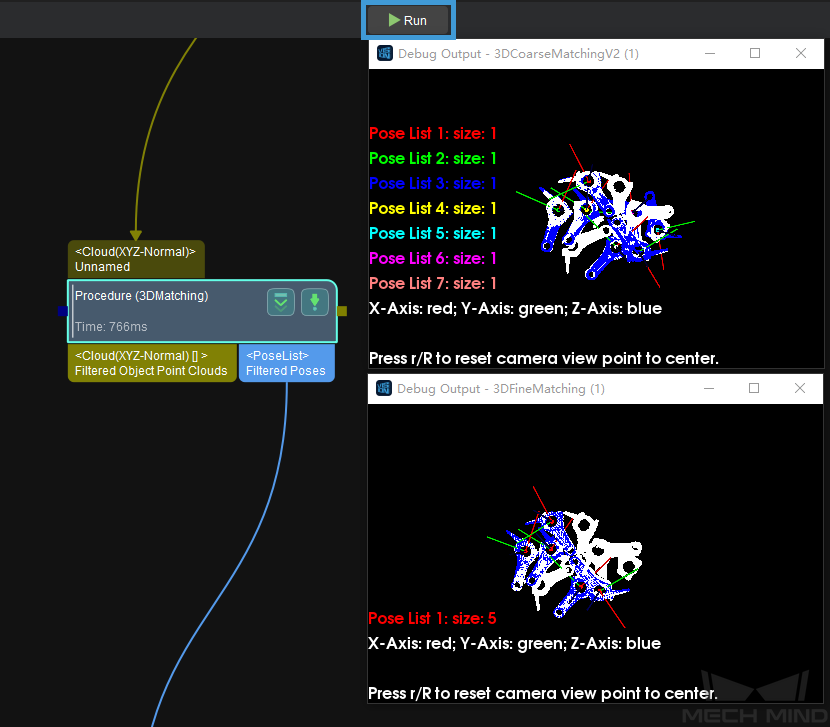Click the magenta 'Pose List 6: size: 1' text
The height and width of the screenshot is (727, 830).
tap(433, 258)
